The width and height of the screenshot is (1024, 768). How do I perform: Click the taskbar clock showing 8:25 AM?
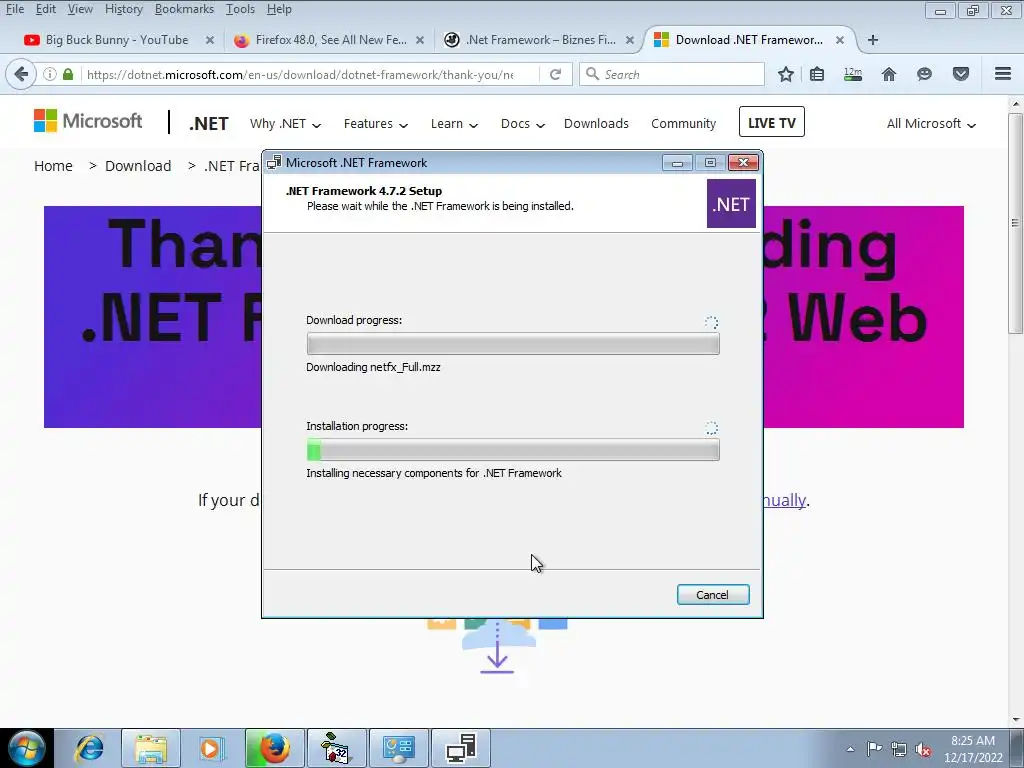click(x=973, y=749)
